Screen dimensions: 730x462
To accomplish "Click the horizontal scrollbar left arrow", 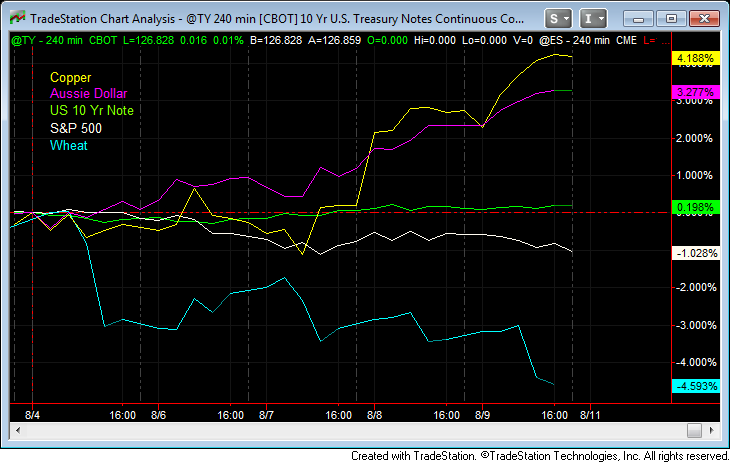I will 18,430.
